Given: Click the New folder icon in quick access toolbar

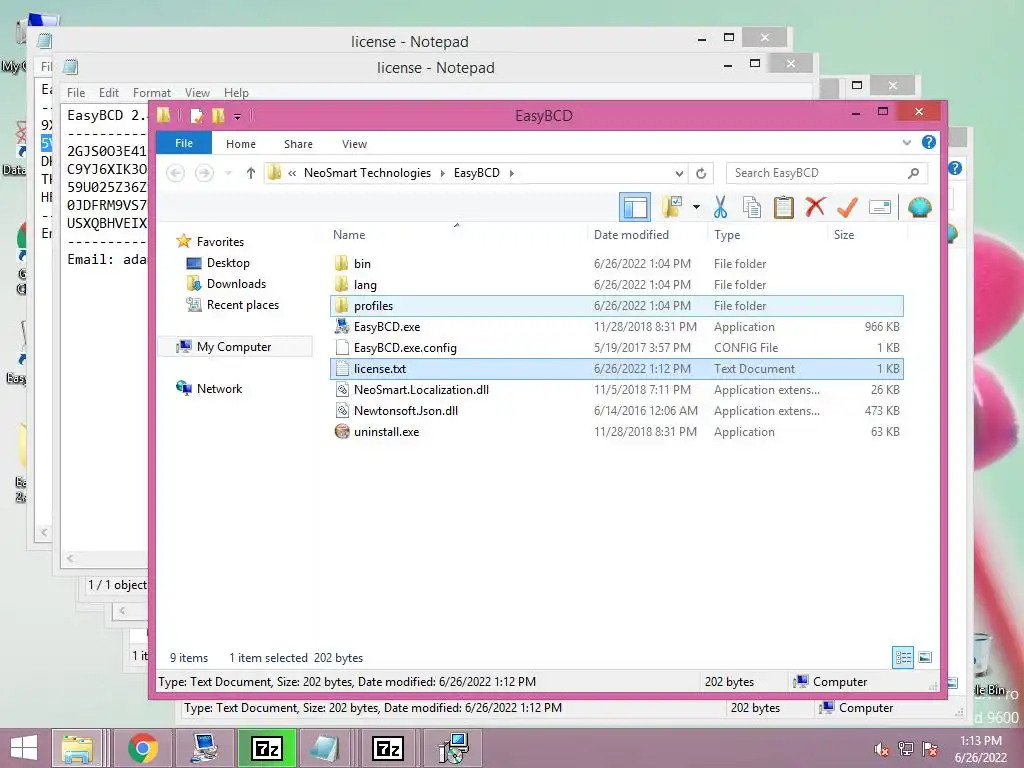Looking at the screenshot, I should tap(218, 116).
